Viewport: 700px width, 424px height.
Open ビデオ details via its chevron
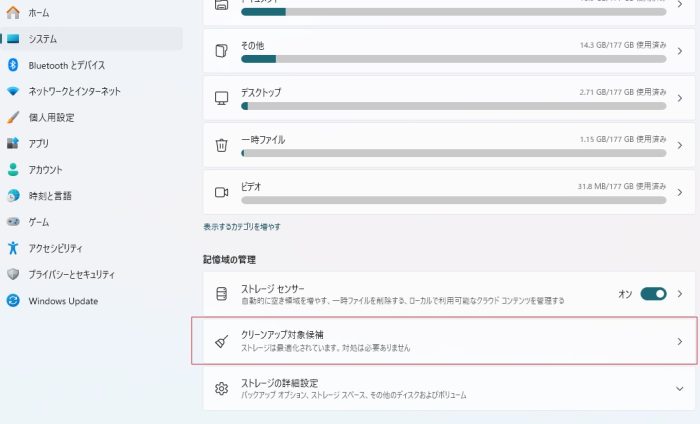pyautogui.click(x=679, y=193)
